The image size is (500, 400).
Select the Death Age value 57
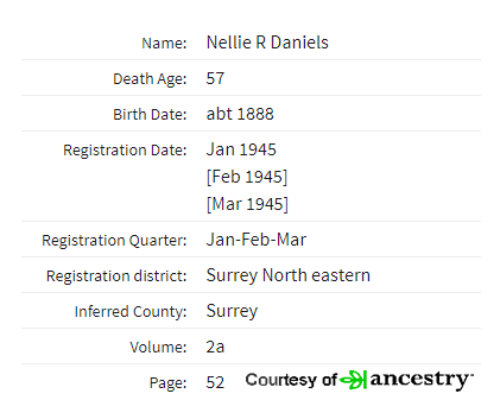(215, 79)
